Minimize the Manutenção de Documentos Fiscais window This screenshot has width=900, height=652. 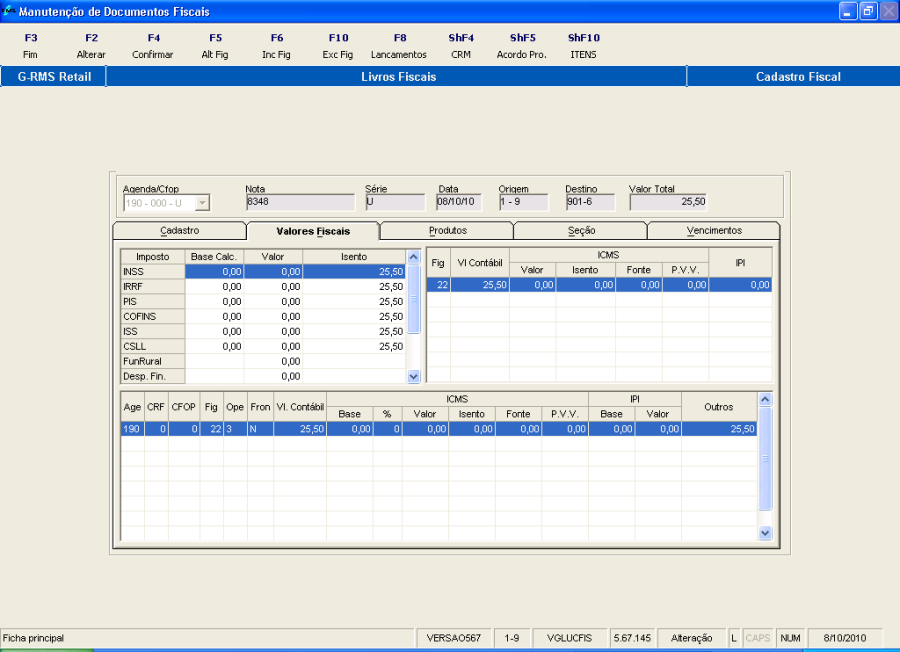[848, 11]
